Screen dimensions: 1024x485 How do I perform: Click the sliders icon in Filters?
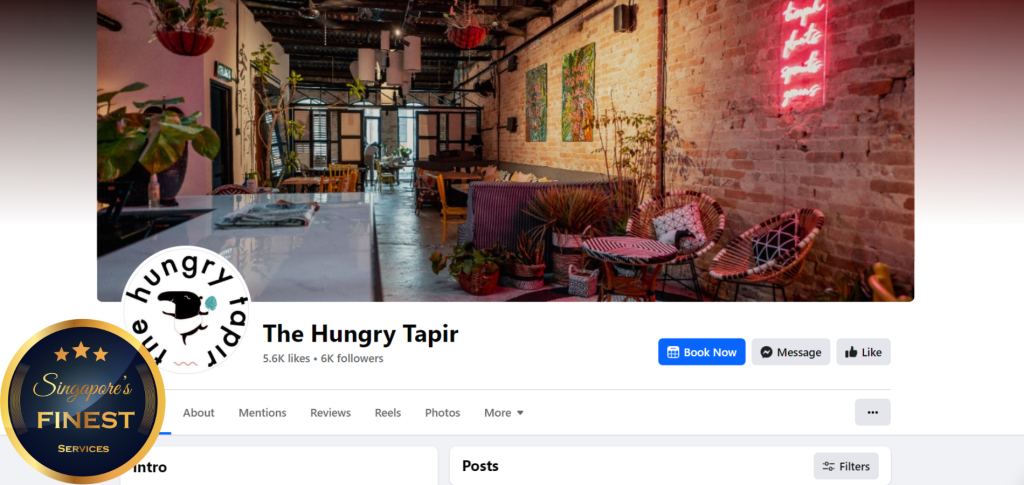[x=829, y=467]
